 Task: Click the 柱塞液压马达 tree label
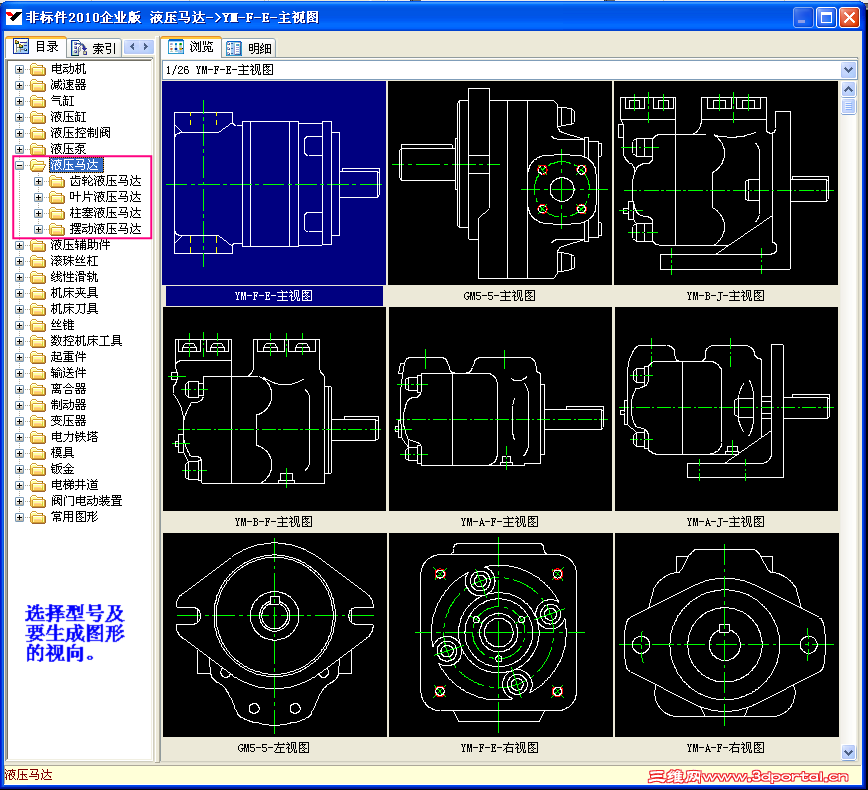(x=105, y=213)
